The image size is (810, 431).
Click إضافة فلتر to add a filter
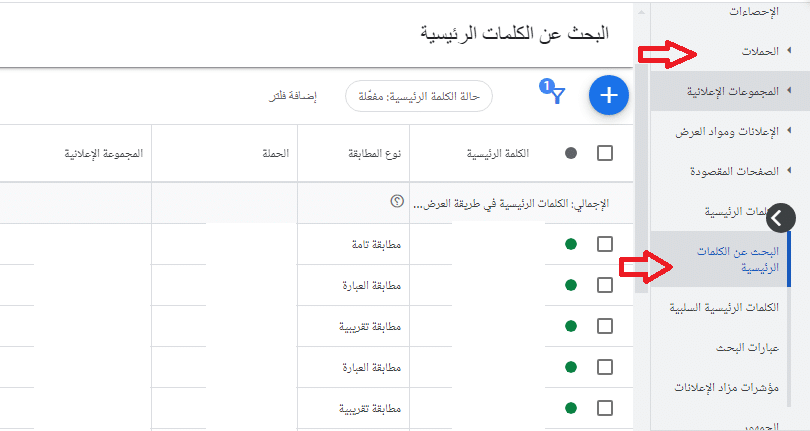(x=292, y=96)
